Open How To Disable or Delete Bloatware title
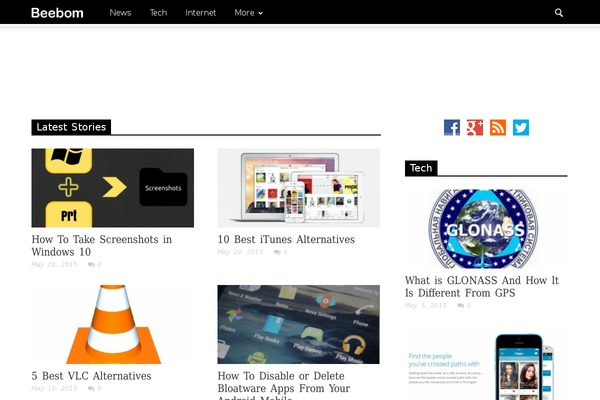 [x=284, y=385]
